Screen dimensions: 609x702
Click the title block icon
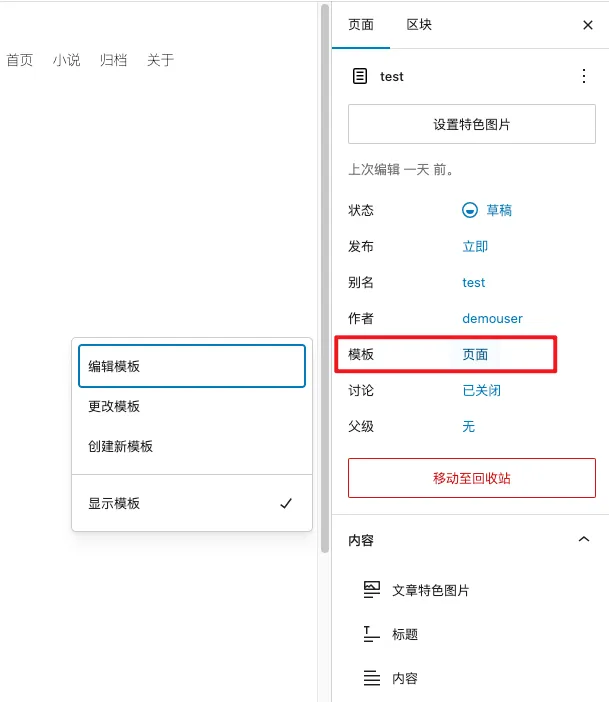[x=372, y=634]
